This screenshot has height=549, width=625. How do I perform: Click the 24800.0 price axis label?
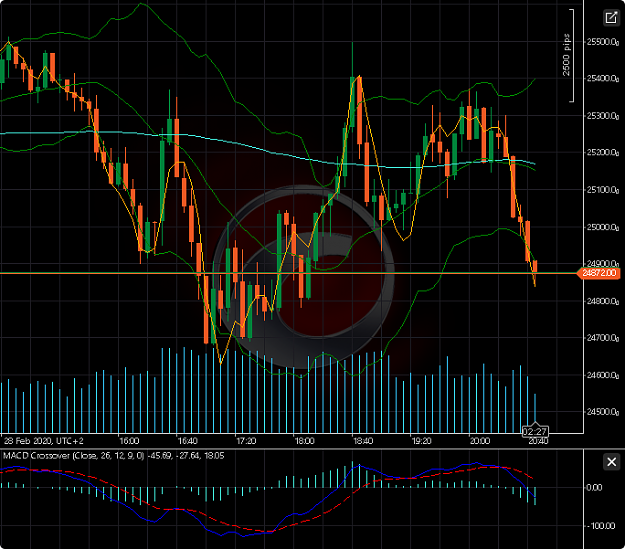coord(602,301)
